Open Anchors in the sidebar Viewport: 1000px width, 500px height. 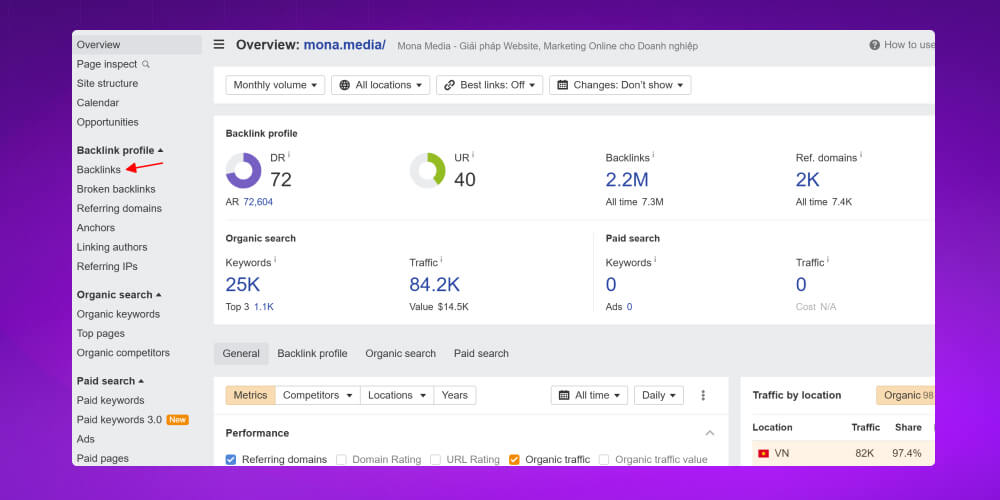[96, 228]
